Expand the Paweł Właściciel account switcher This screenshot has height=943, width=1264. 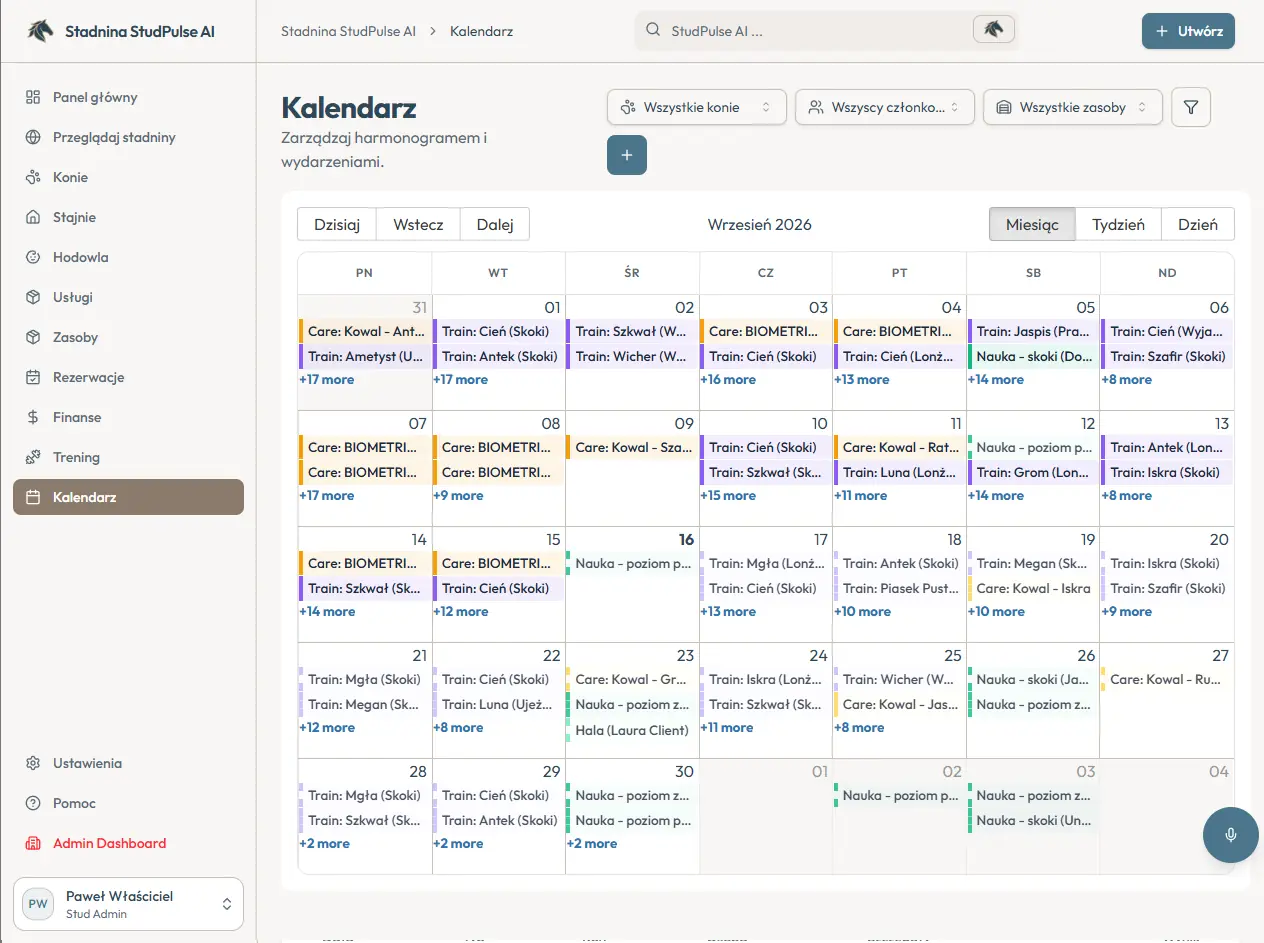128,904
